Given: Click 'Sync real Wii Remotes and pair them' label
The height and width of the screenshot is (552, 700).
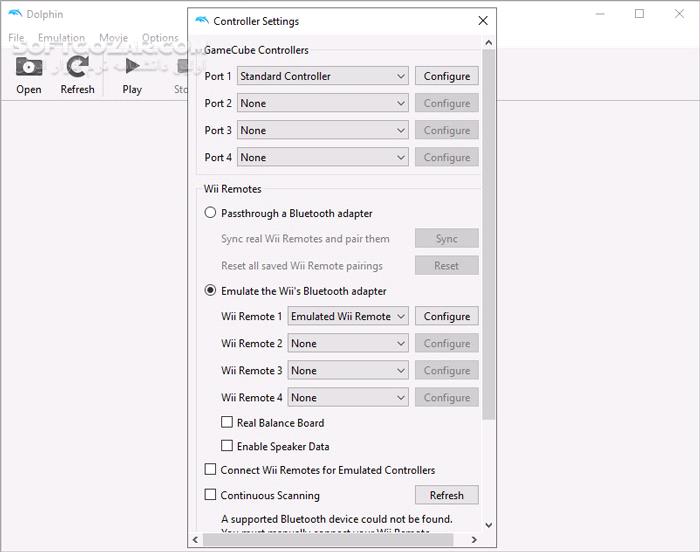Looking at the screenshot, I should coord(305,238).
